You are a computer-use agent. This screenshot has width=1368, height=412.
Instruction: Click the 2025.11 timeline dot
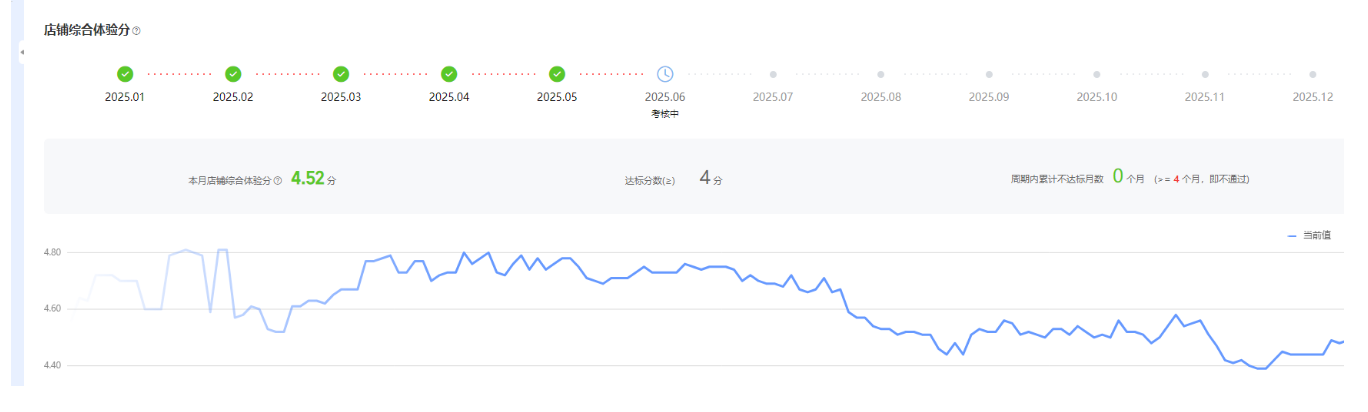1205,74
